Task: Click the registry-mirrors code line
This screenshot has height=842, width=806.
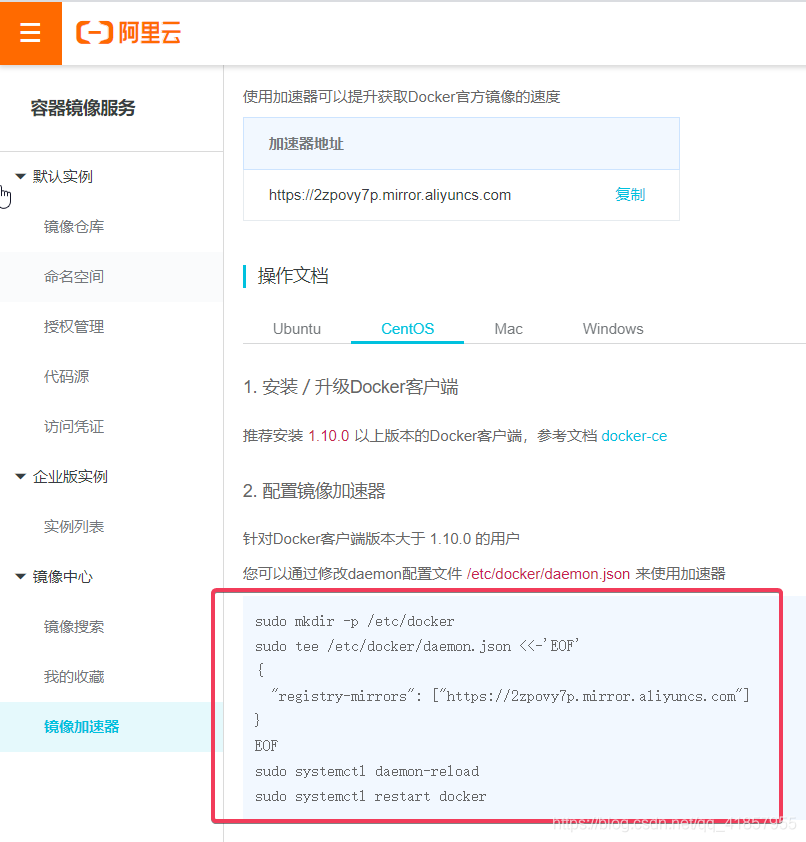Action: coord(510,696)
